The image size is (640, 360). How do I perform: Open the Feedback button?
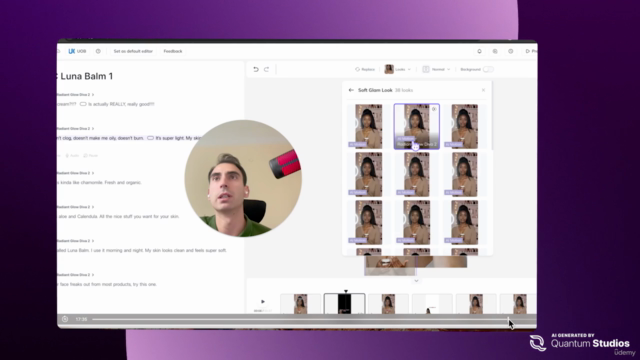173,51
